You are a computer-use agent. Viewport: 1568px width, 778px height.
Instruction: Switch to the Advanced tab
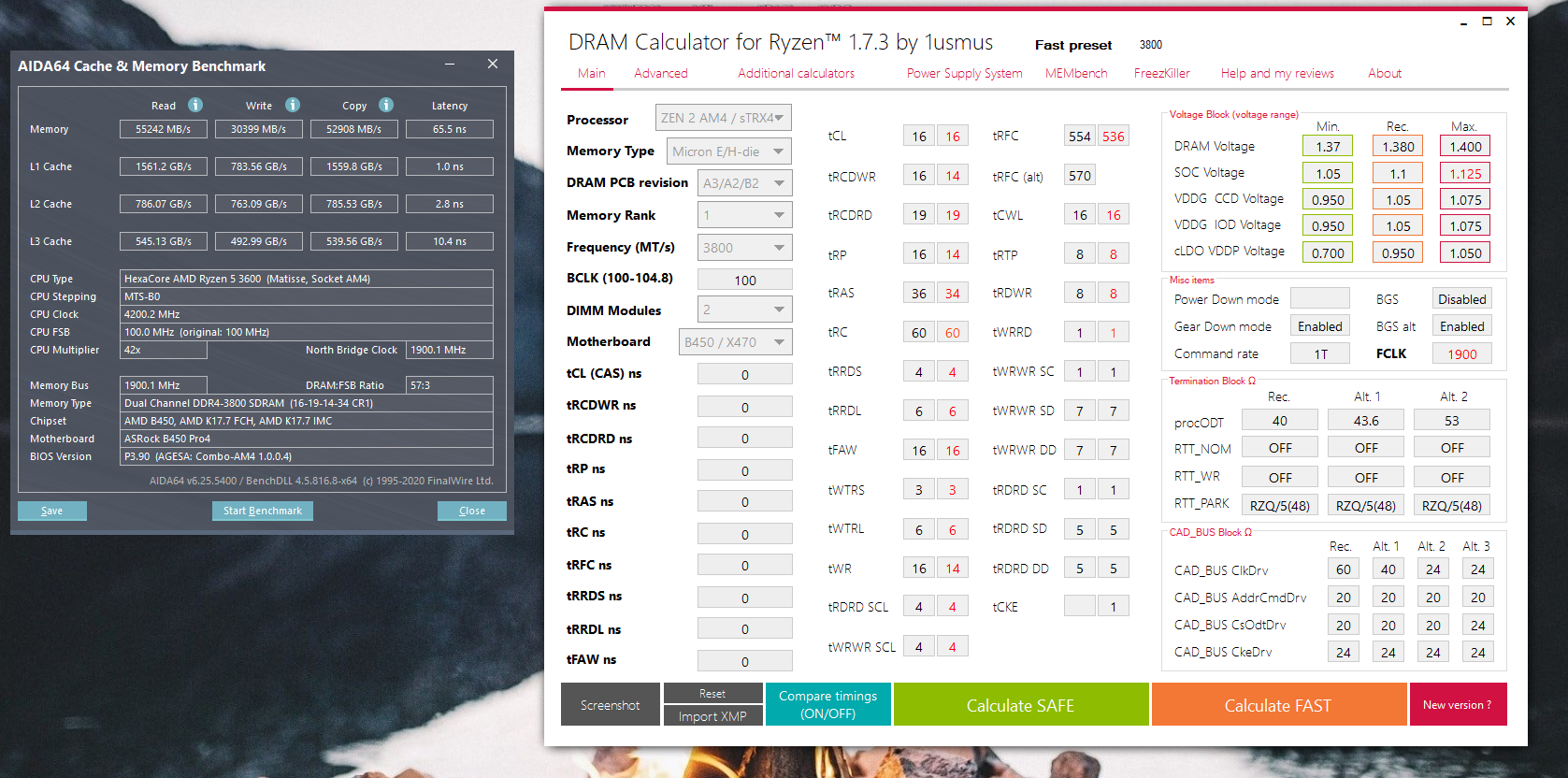[x=661, y=73]
